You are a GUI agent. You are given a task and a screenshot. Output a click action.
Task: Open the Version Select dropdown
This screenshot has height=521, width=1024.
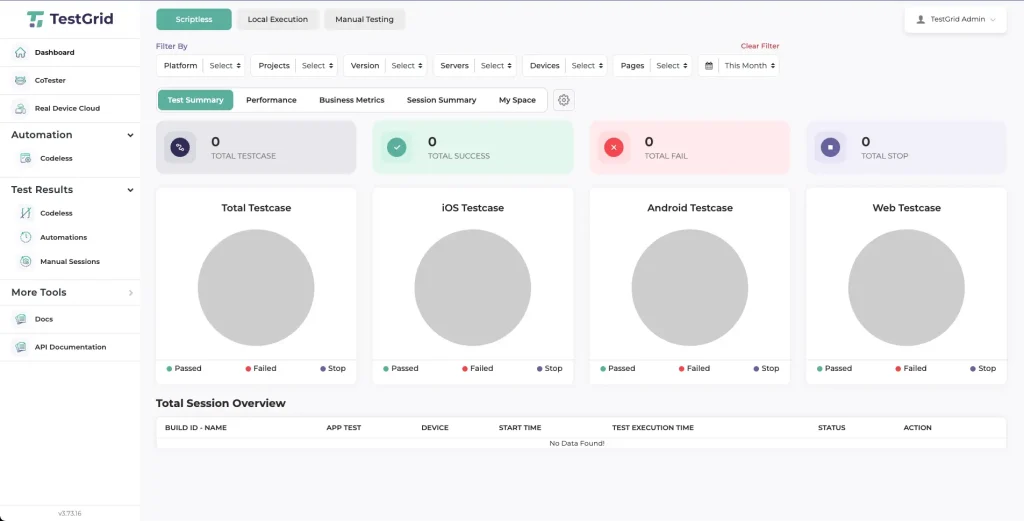[407, 66]
